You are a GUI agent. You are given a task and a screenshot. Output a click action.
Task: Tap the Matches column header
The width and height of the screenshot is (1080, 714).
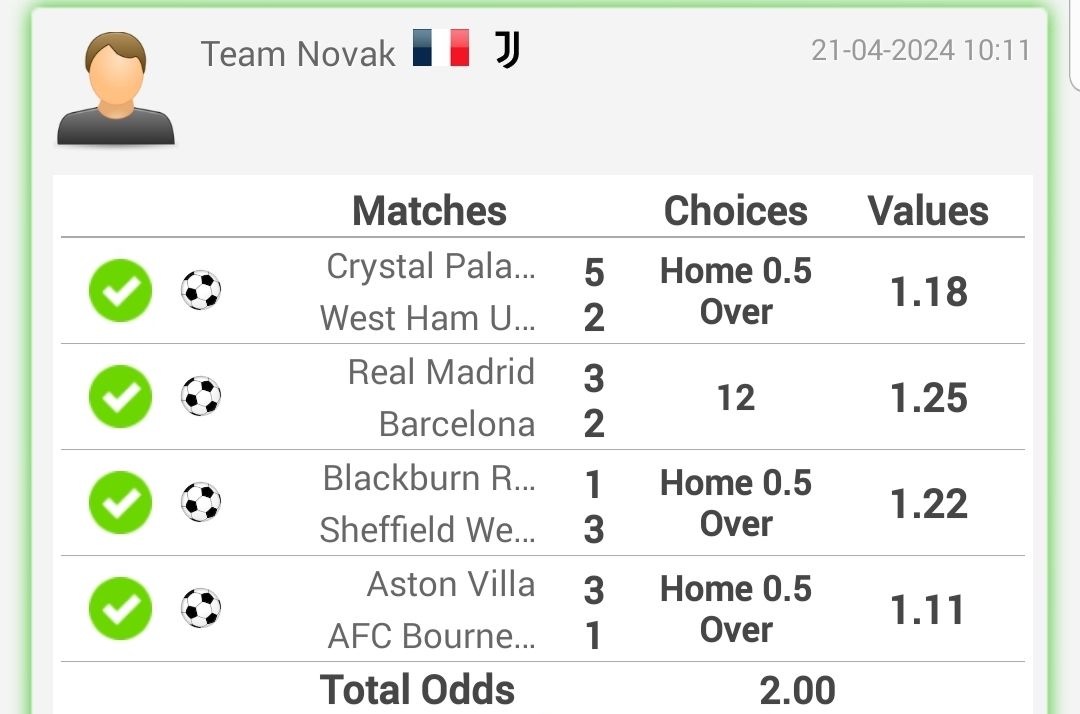coord(429,211)
